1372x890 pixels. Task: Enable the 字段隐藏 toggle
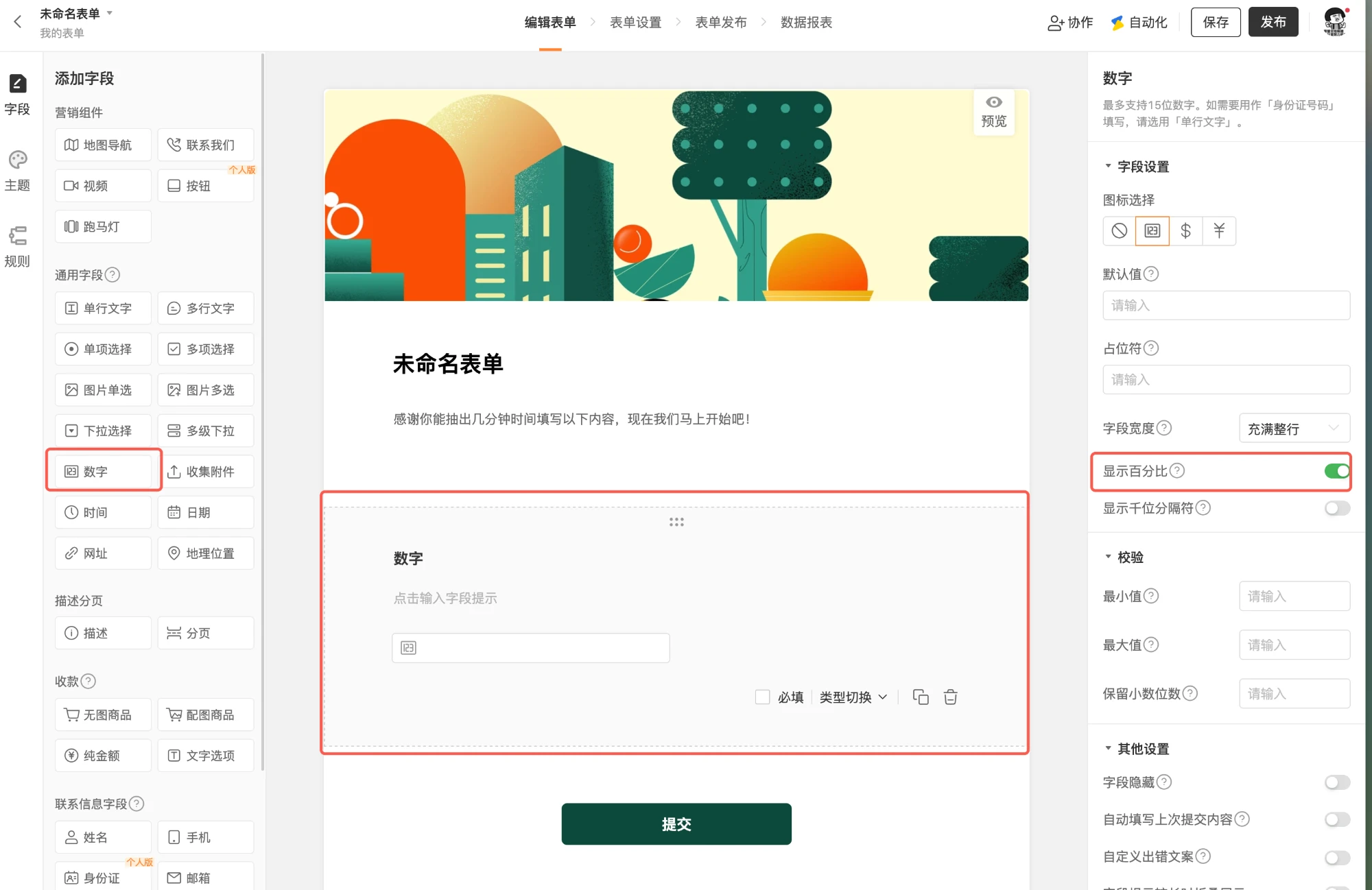tap(1337, 782)
